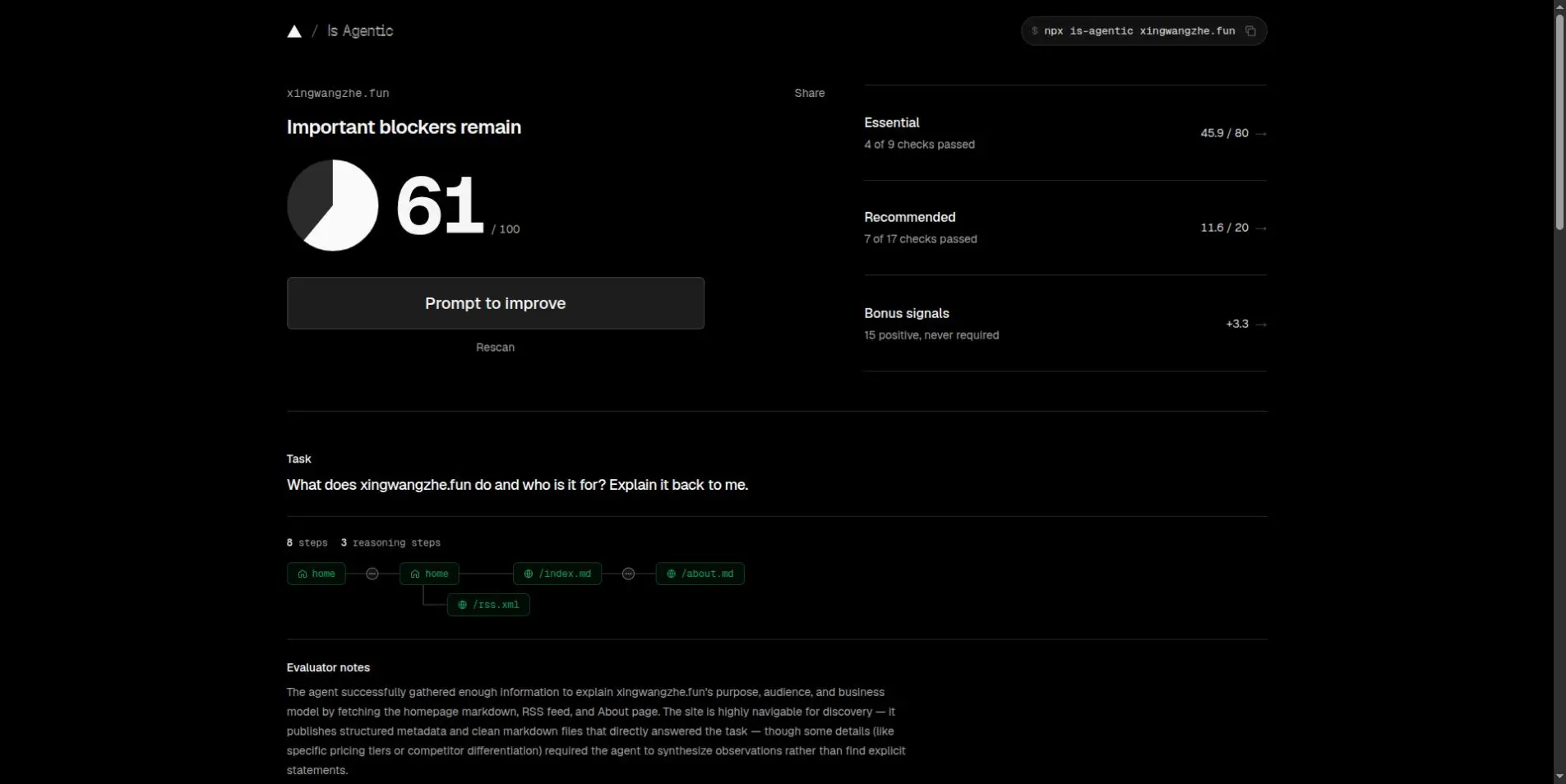Click the +3.3 bonus value
The height and width of the screenshot is (784, 1566).
point(1237,324)
